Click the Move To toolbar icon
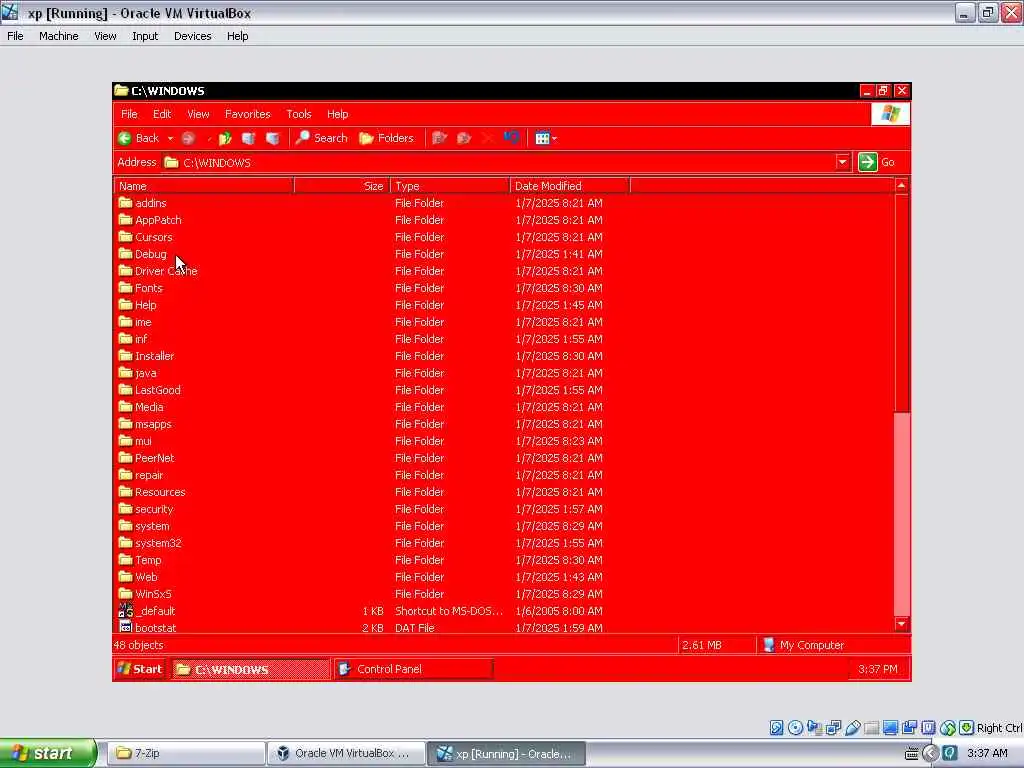Image resolution: width=1024 pixels, height=768 pixels. (x=440, y=138)
